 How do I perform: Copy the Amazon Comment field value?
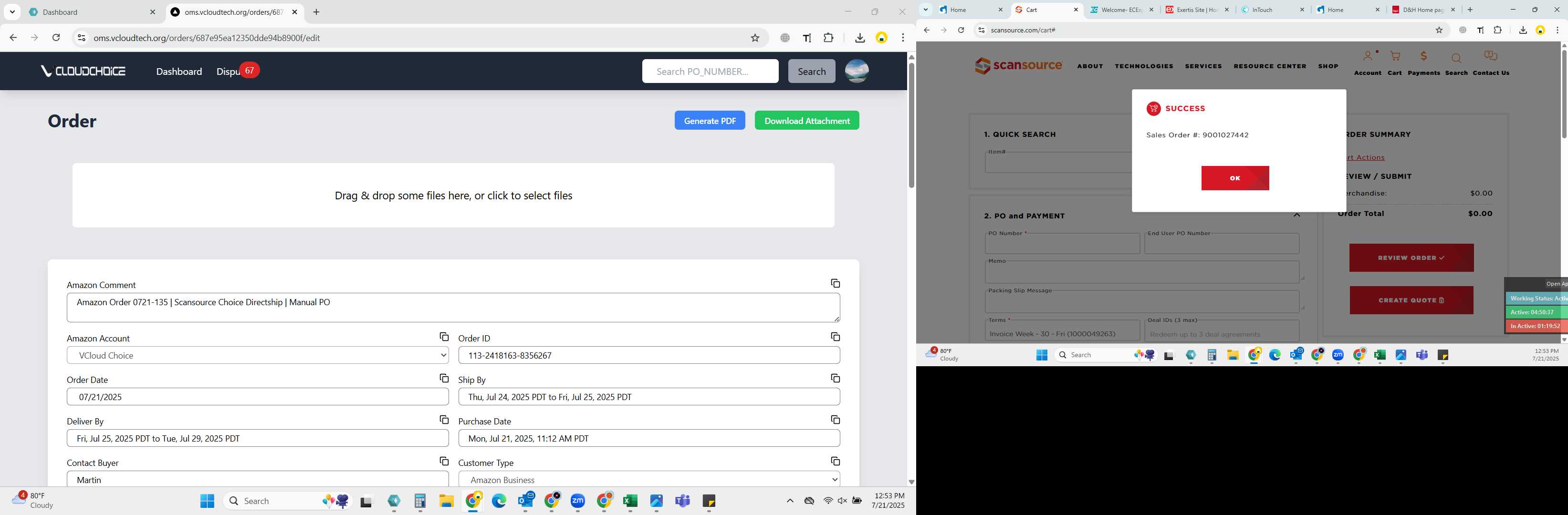(x=835, y=283)
